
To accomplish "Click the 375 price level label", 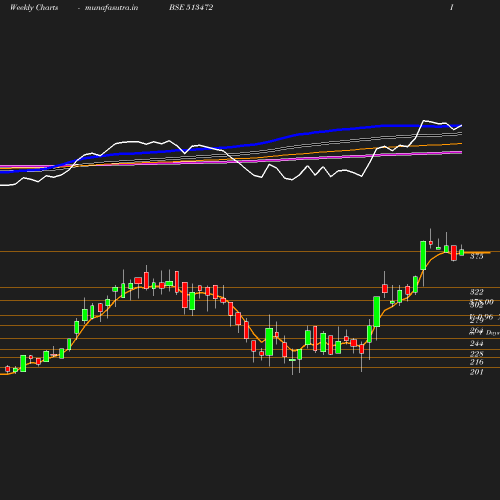I will tap(477, 256).
